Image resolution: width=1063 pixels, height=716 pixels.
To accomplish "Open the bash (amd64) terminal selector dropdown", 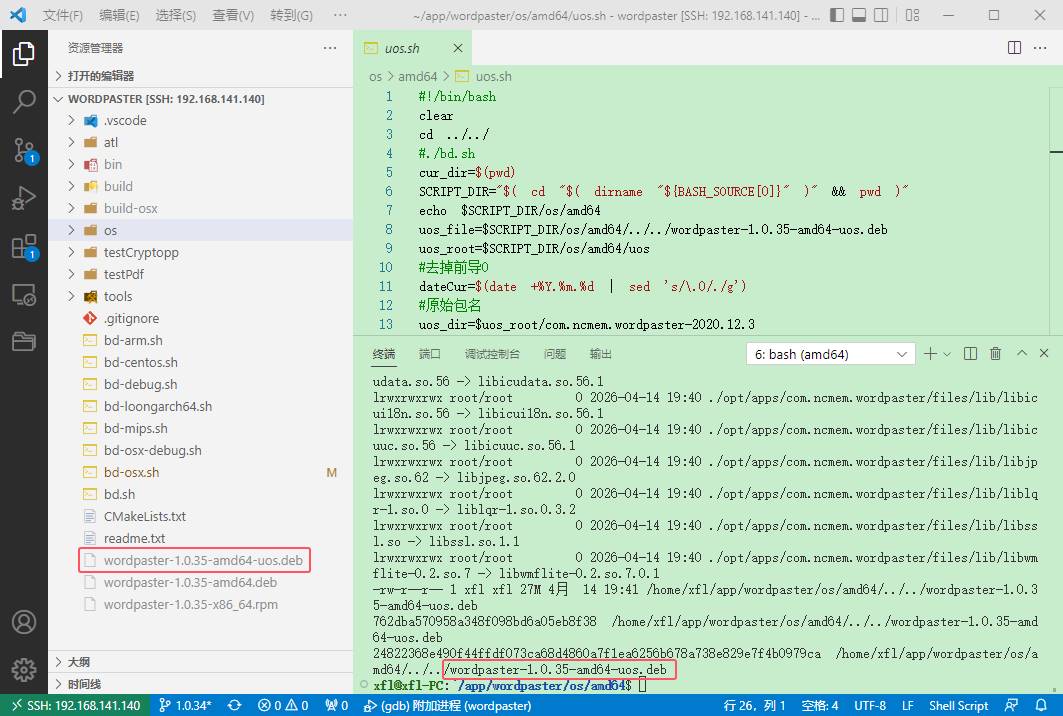I will coord(830,354).
